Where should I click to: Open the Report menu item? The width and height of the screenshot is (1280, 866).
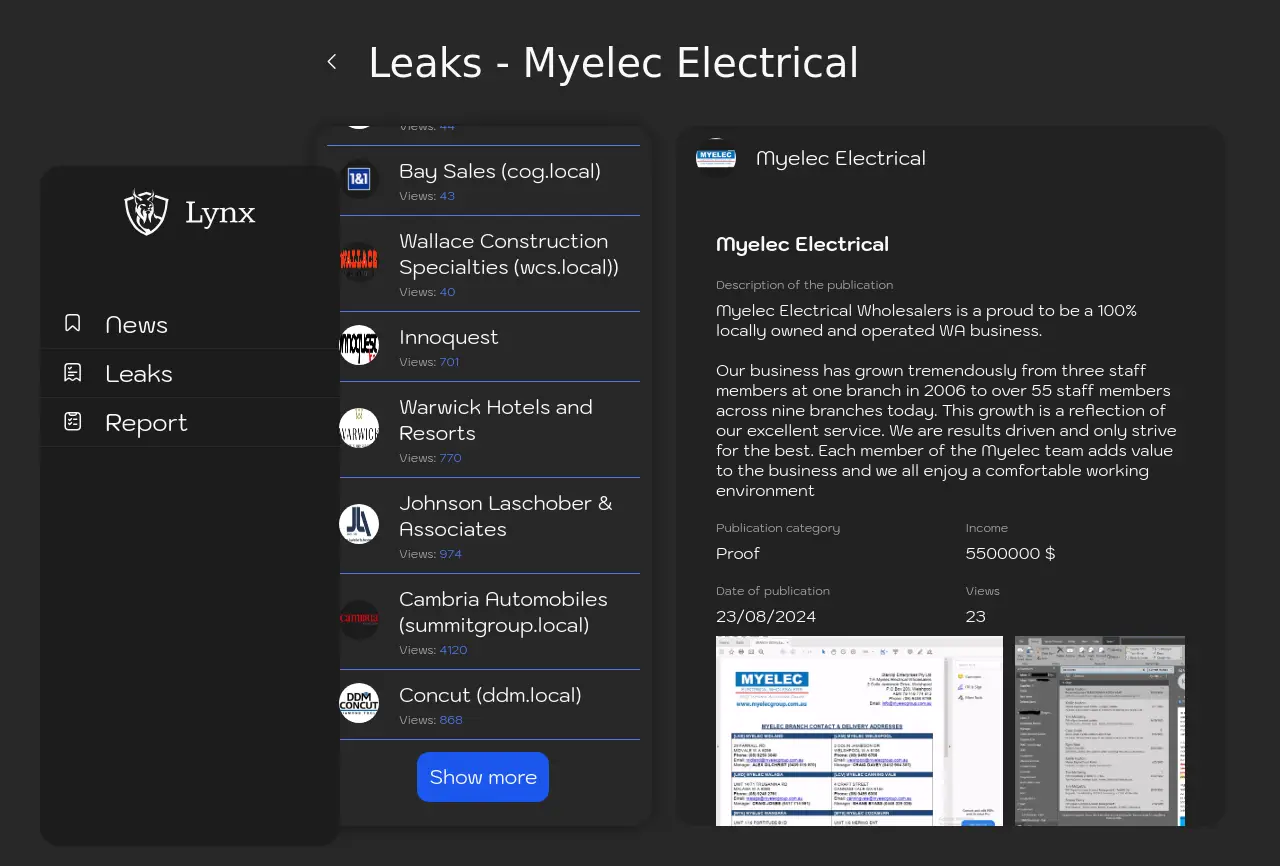146,423
